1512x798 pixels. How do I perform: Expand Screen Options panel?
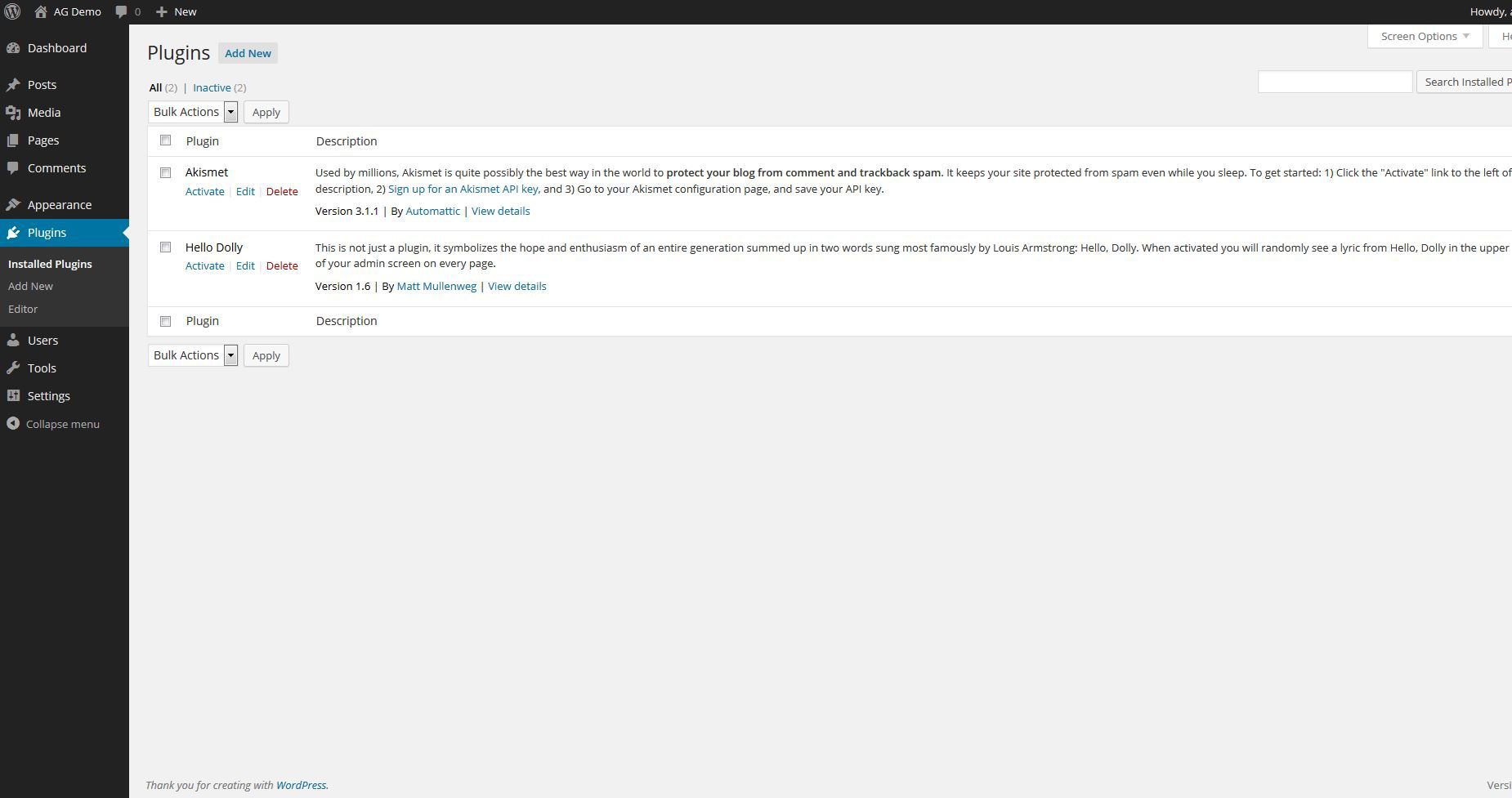click(x=1425, y=36)
